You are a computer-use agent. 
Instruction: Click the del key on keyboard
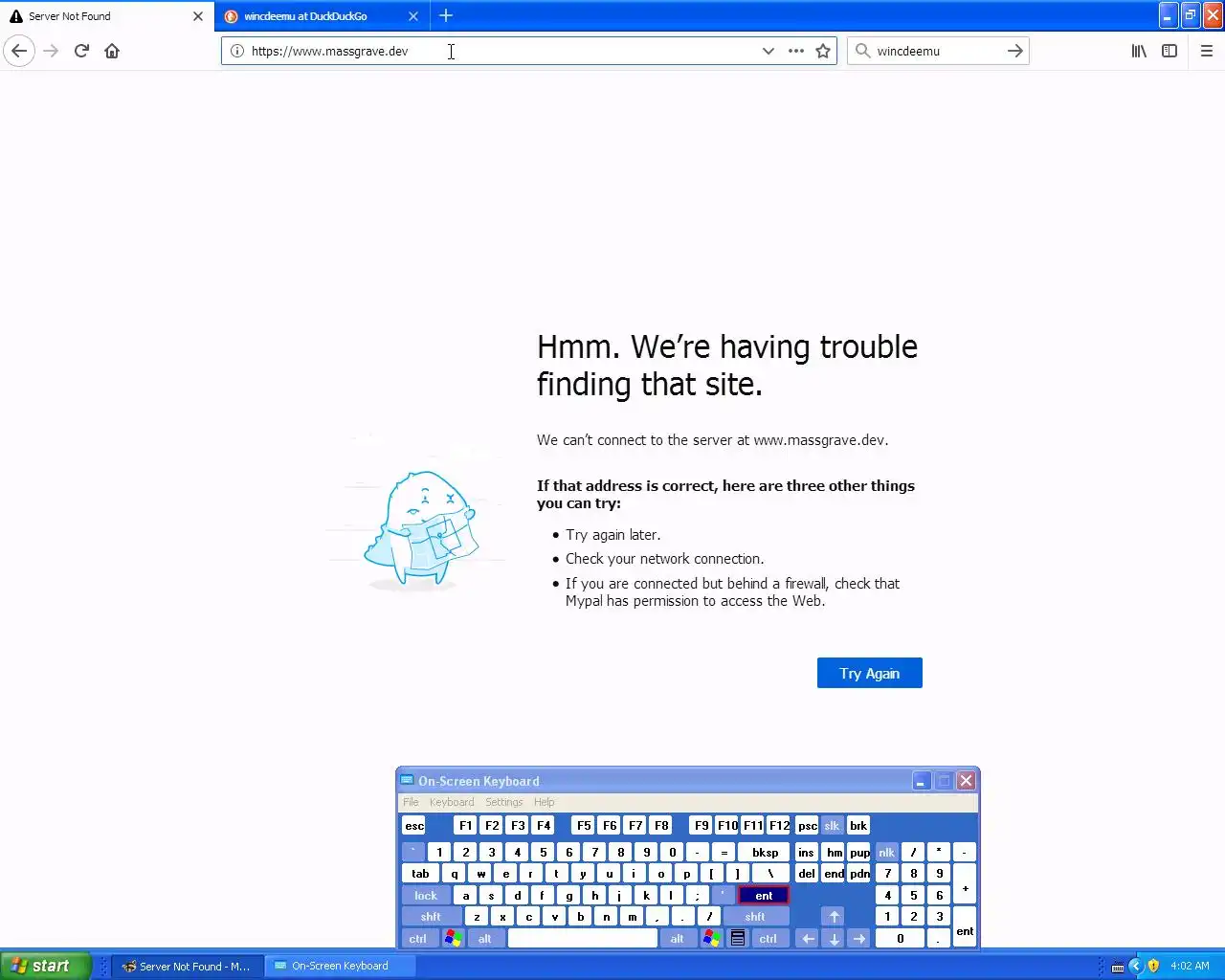click(807, 873)
